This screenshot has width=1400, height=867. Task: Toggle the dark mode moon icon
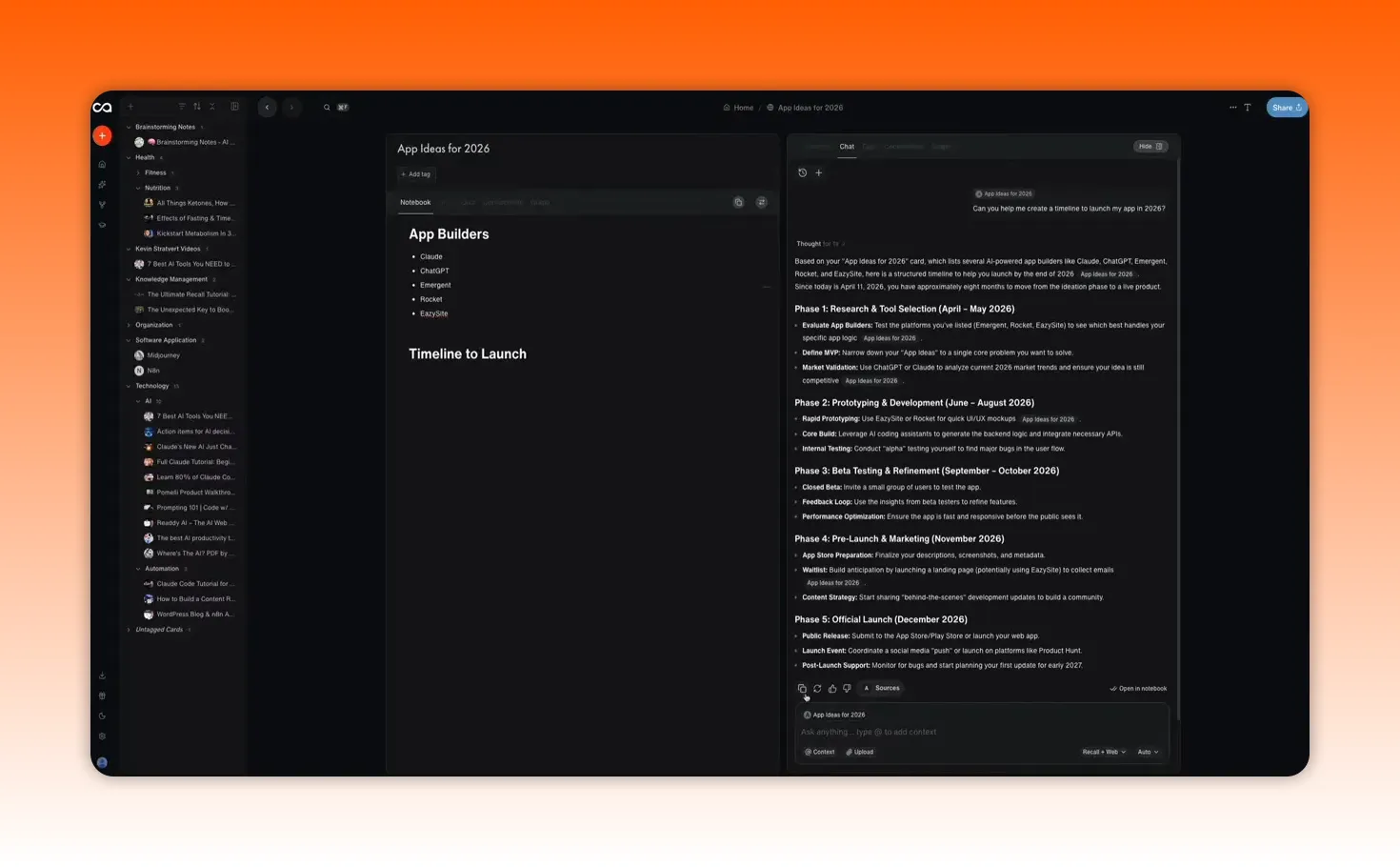tap(102, 716)
